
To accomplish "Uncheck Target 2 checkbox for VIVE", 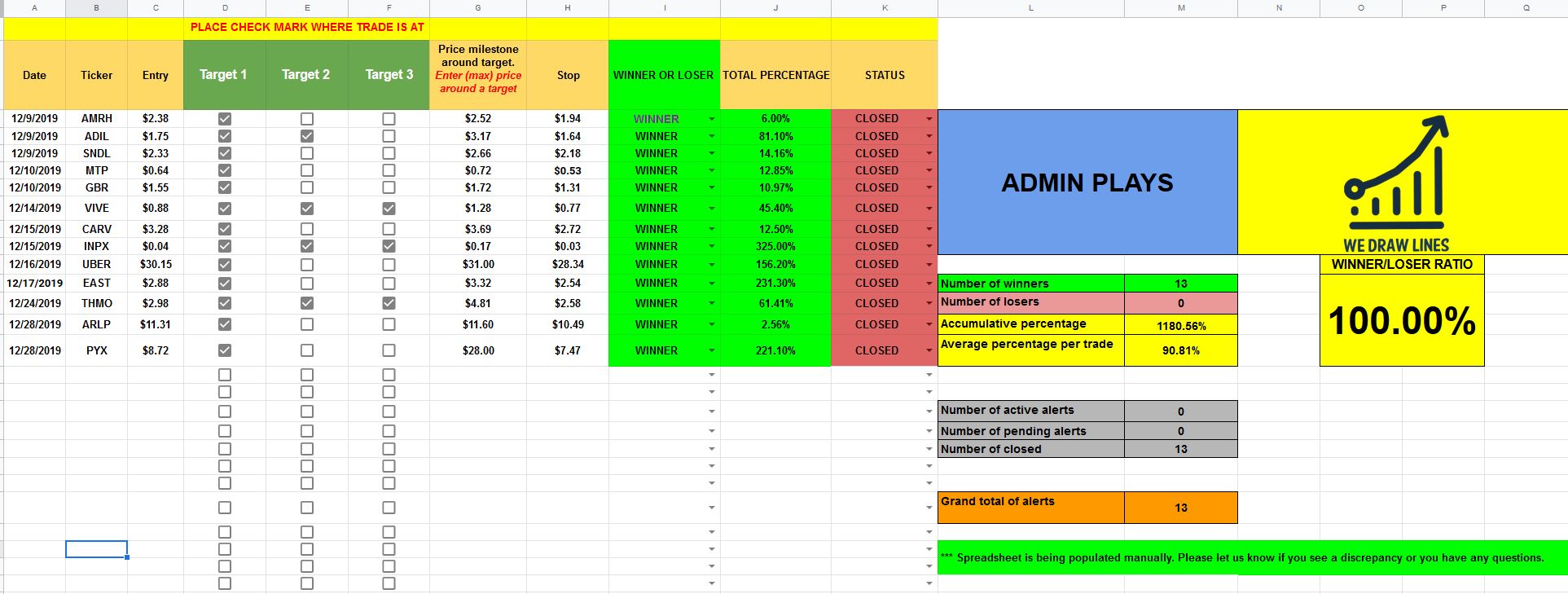I will tap(307, 209).
